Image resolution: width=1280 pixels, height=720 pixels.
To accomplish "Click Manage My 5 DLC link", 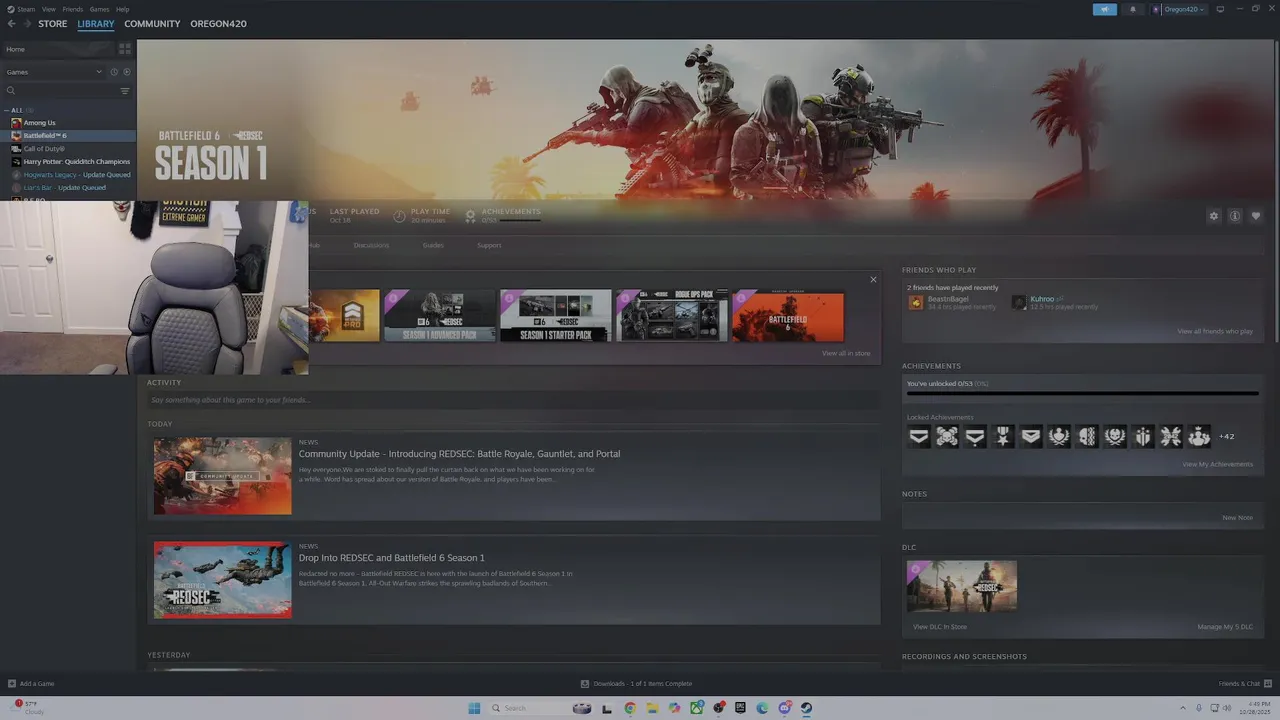I will tap(1225, 627).
